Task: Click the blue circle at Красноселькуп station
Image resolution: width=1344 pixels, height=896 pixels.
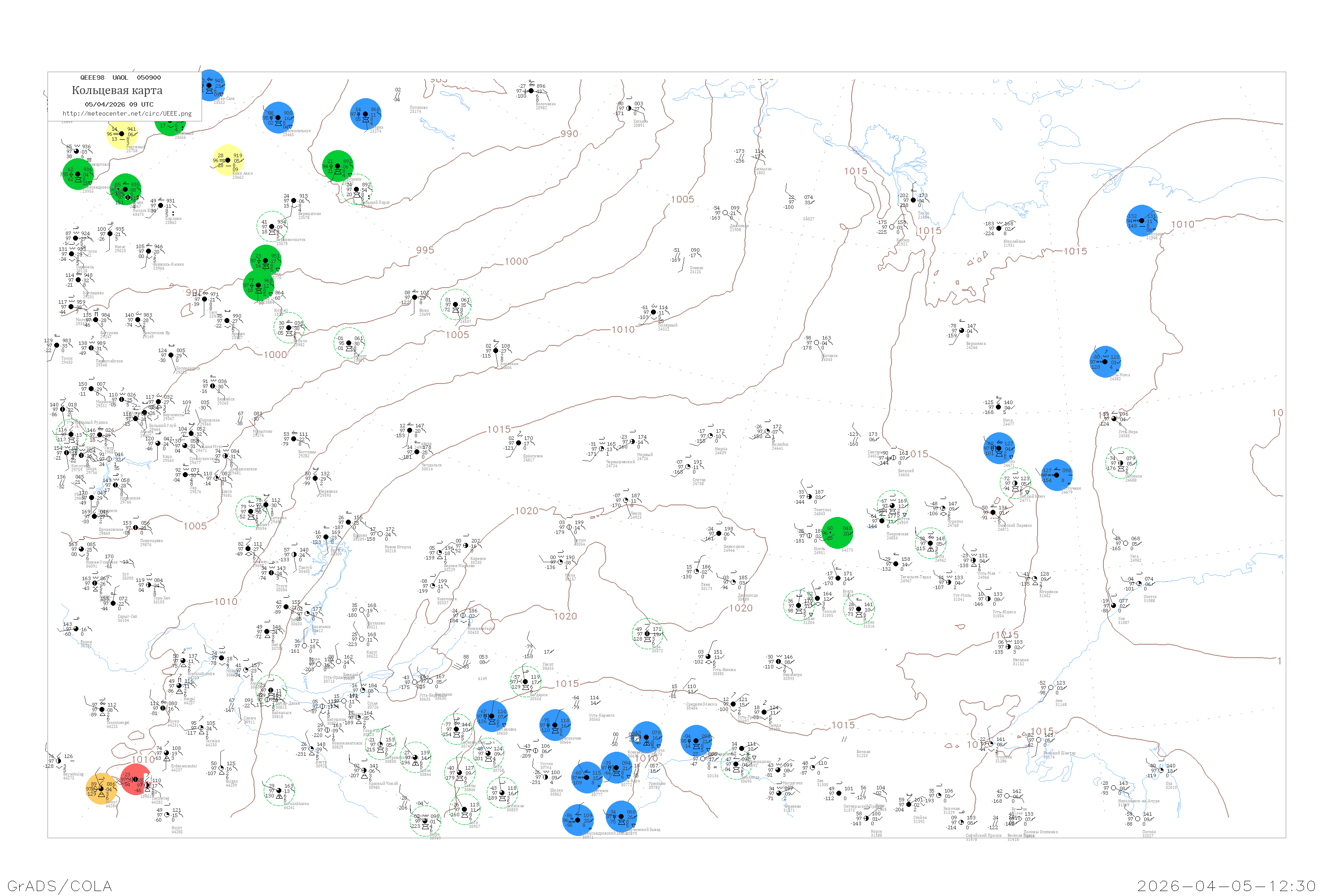Action: click(278, 118)
